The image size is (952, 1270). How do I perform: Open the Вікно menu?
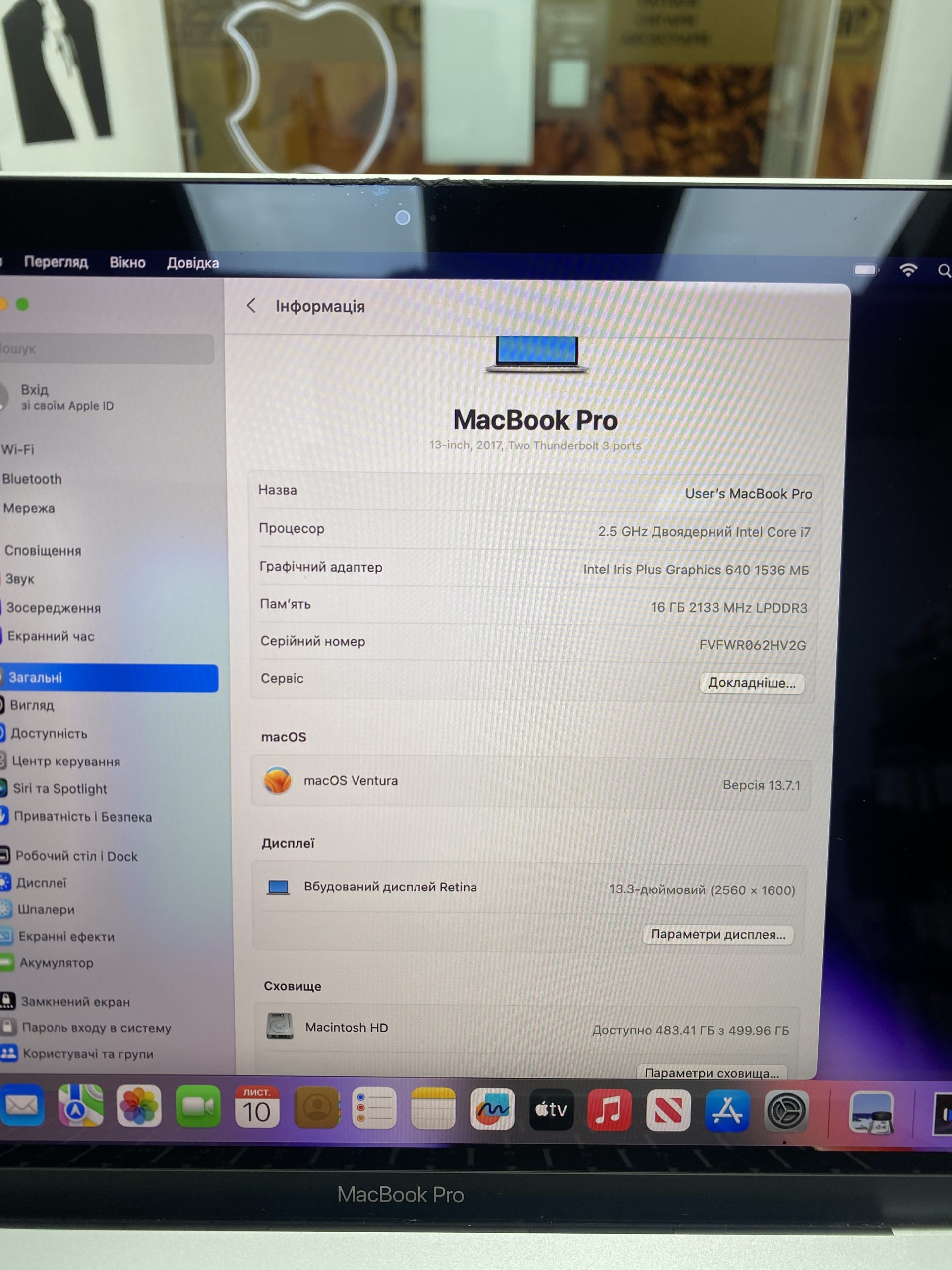click(x=127, y=263)
